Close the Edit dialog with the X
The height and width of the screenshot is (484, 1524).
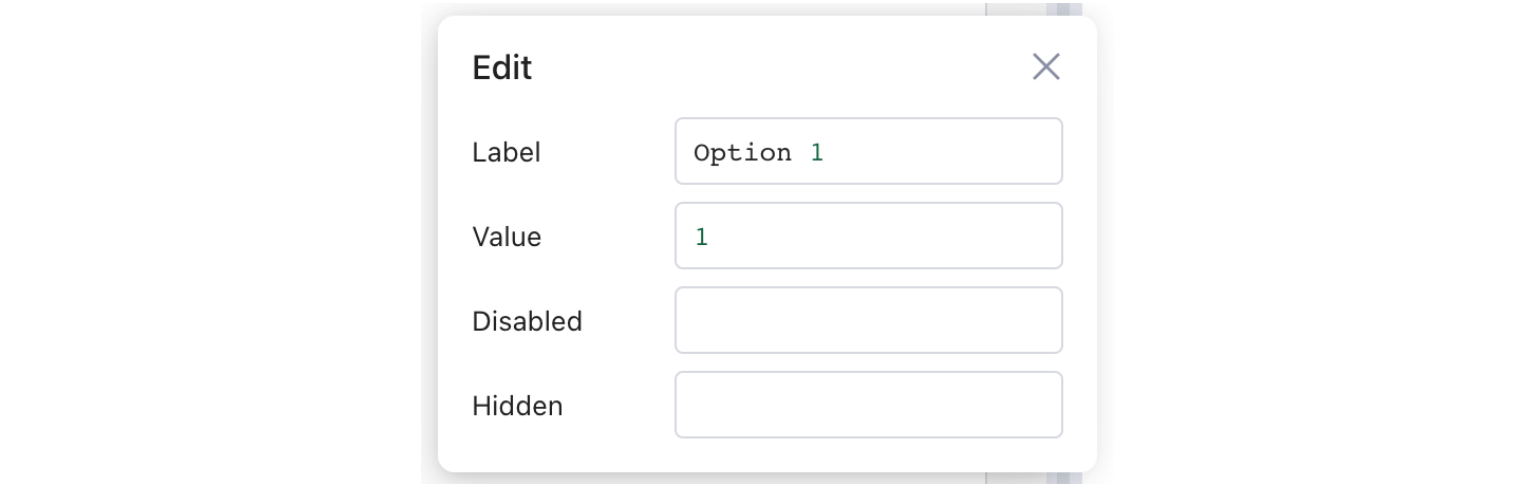tap(1045, 67)
